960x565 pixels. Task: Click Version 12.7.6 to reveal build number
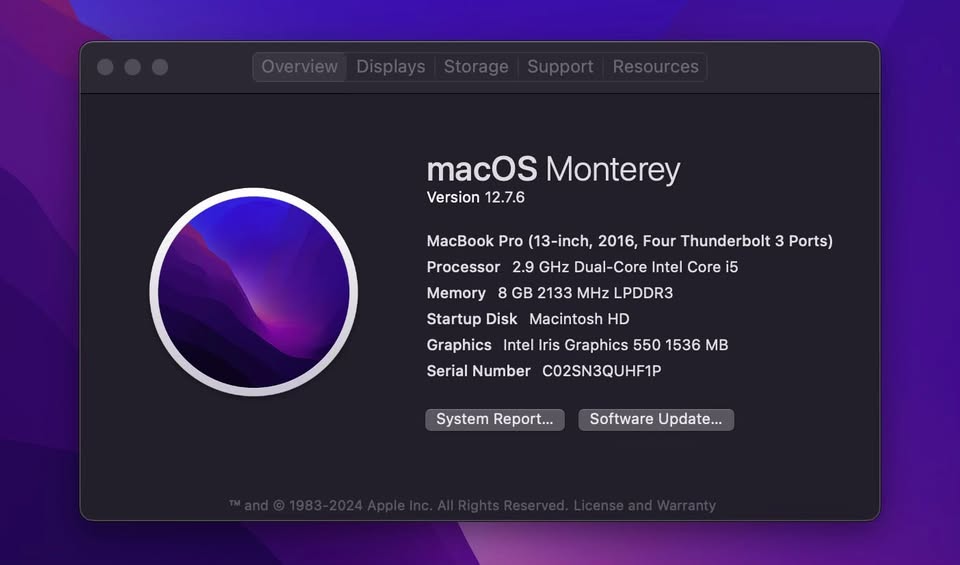point(468,197)
